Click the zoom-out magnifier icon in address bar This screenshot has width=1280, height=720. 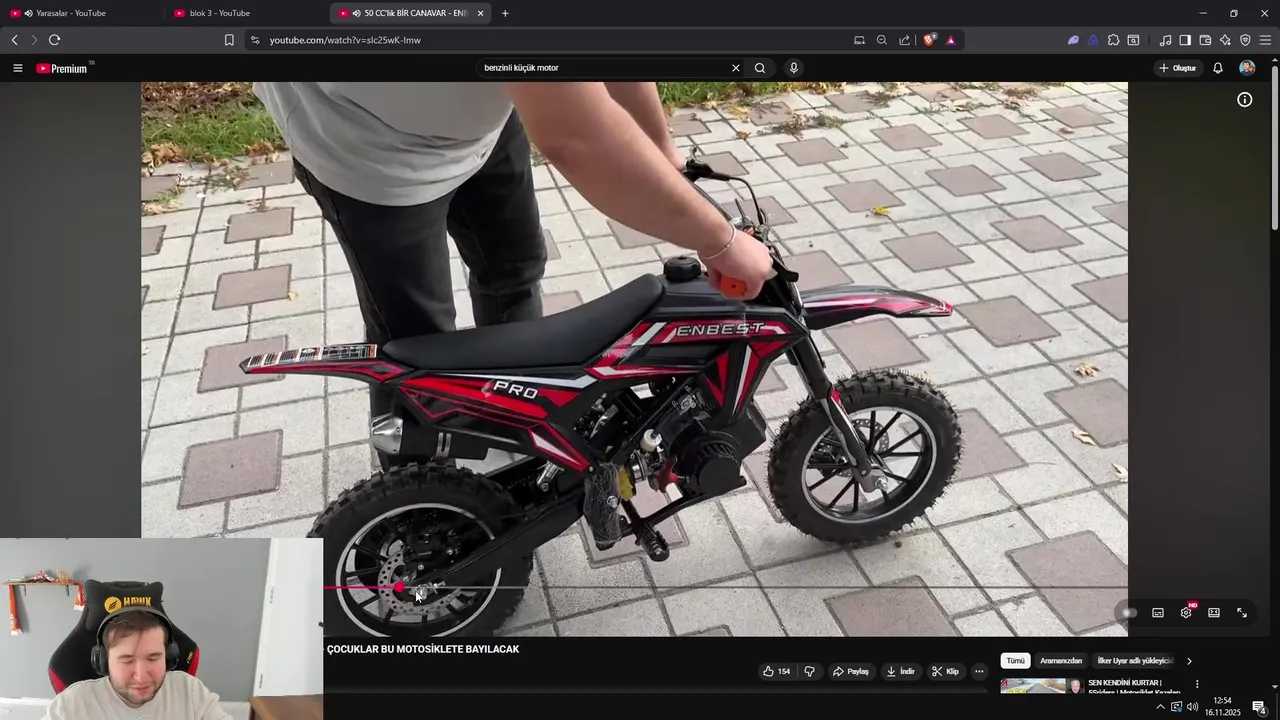882,40
